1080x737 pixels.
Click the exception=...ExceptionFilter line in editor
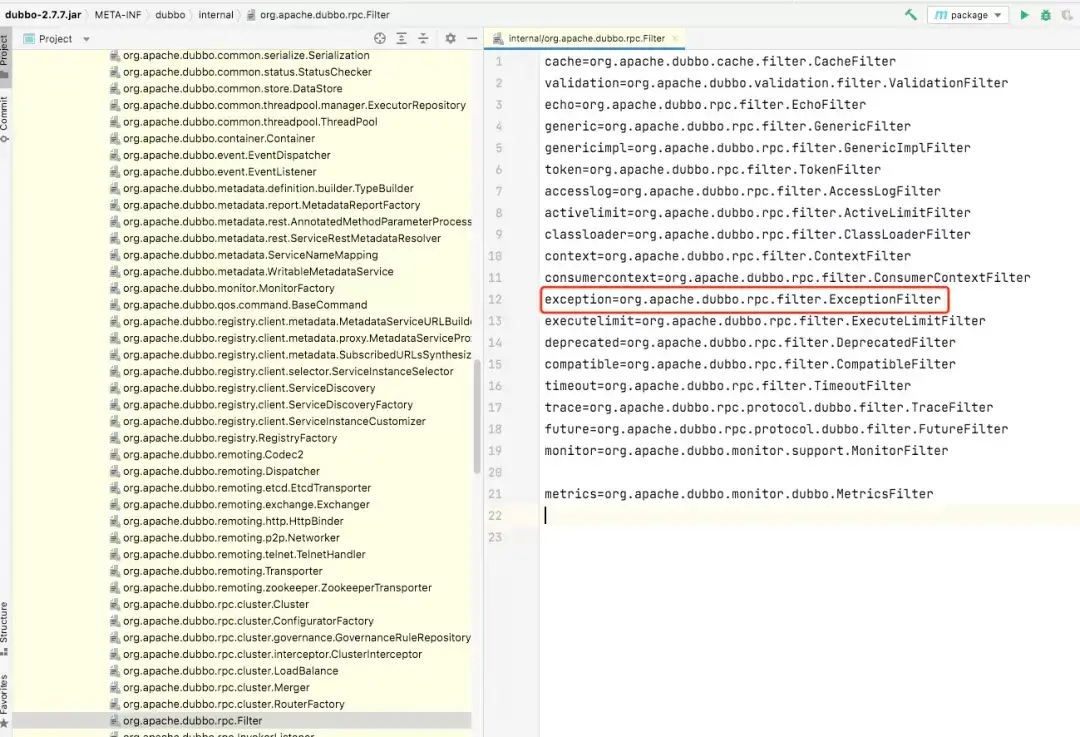pos(742,299)
